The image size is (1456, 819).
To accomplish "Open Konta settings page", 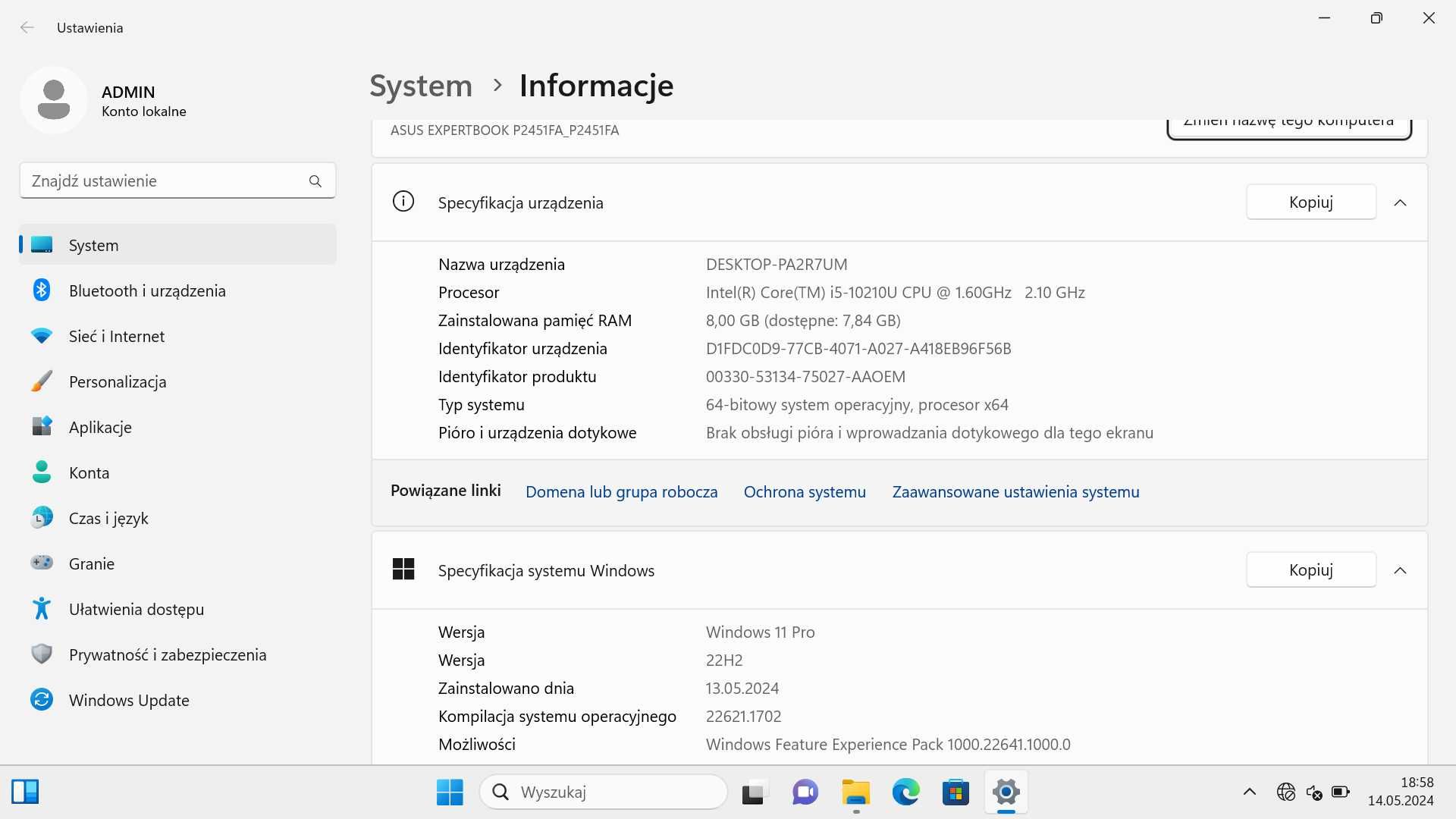I will click(177, 472).
